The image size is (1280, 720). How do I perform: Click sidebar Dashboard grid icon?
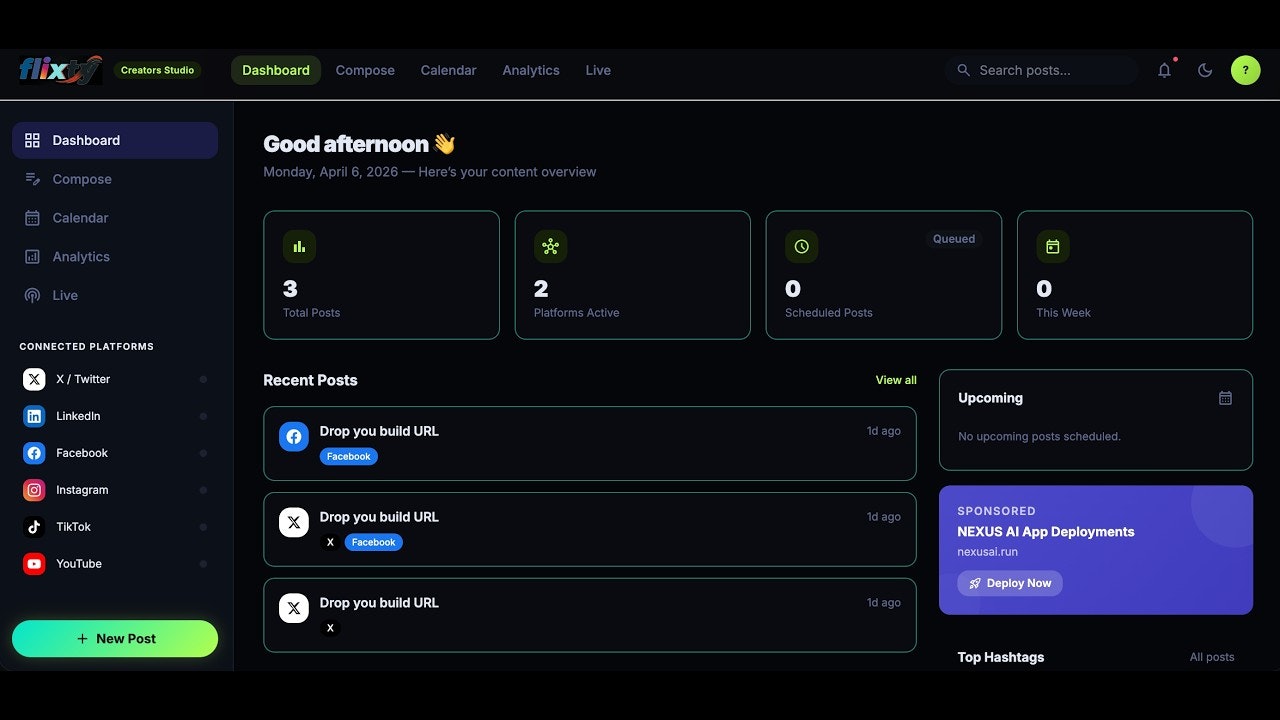(32, 140)
